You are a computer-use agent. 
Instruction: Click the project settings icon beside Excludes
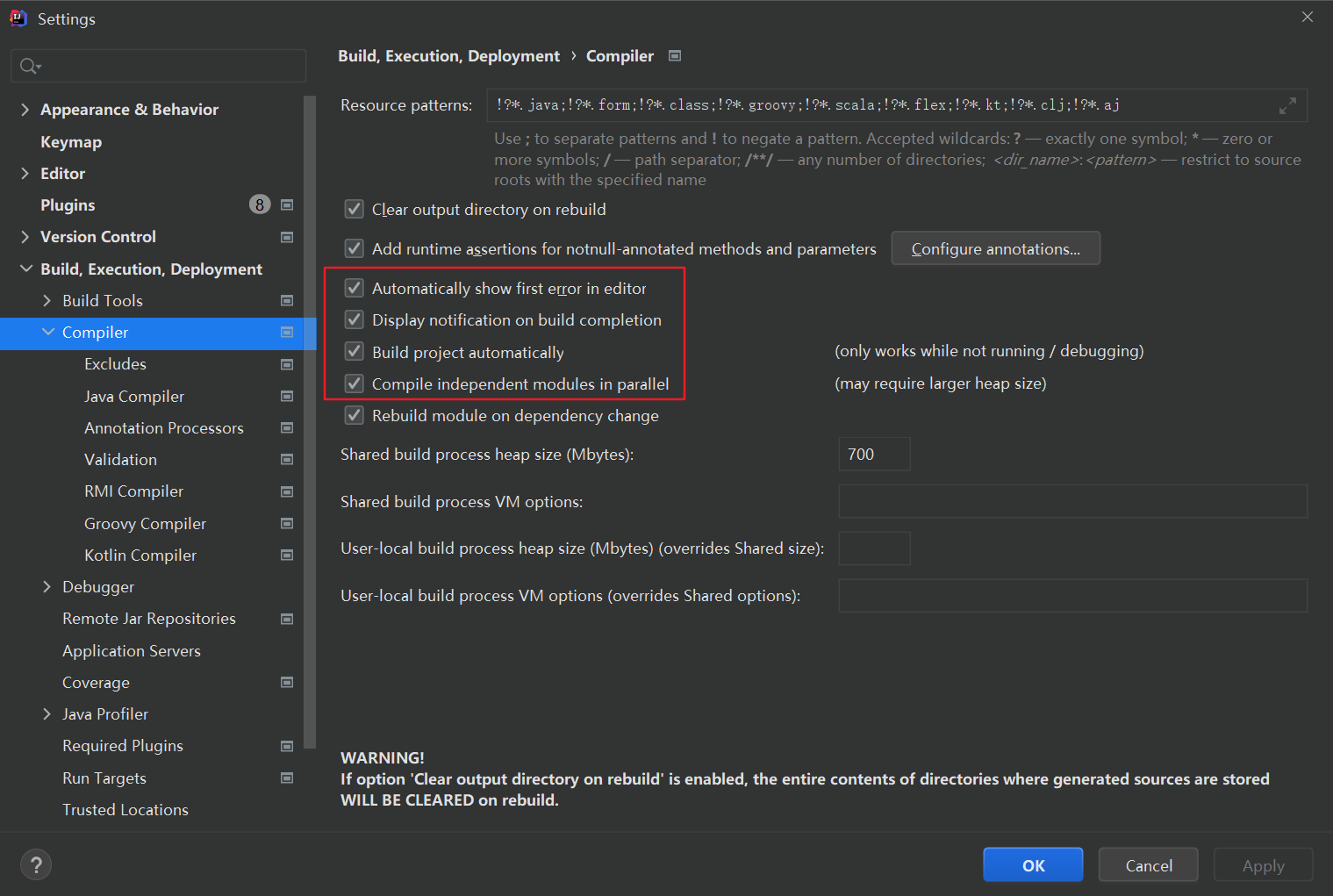click(x=287, y=364)
